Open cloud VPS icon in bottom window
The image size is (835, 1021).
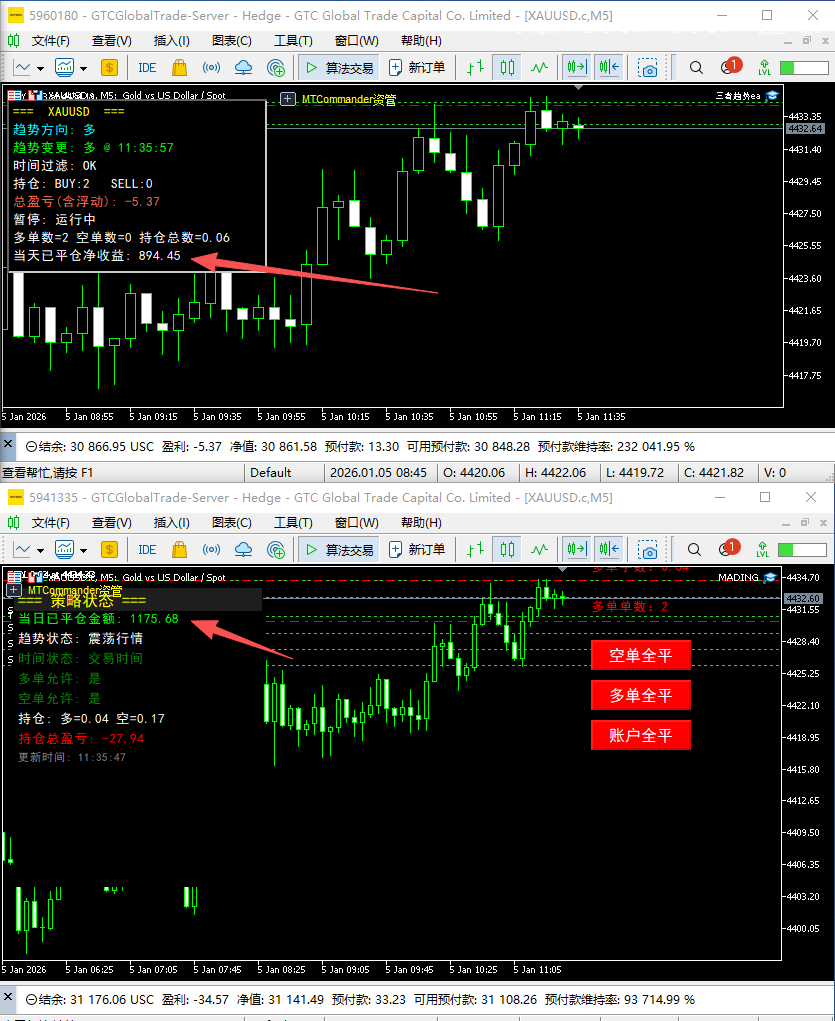(x=243, y=550)
